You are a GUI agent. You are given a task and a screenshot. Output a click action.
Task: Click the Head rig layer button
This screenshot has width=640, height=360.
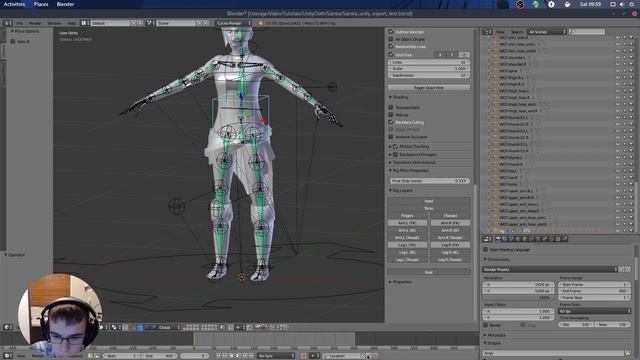click(x=429, y=201)
